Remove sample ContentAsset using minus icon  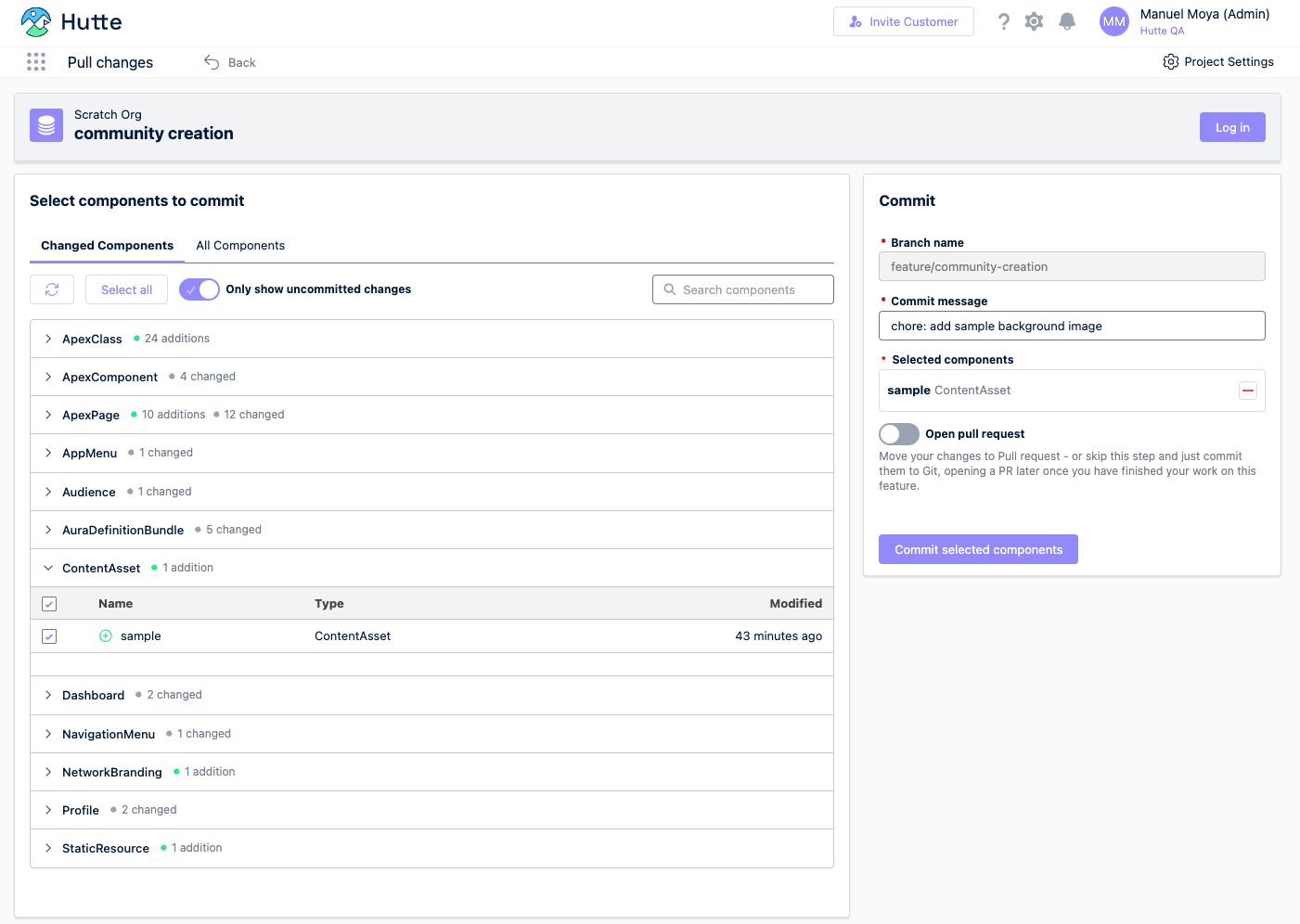tap(1248, 391)
